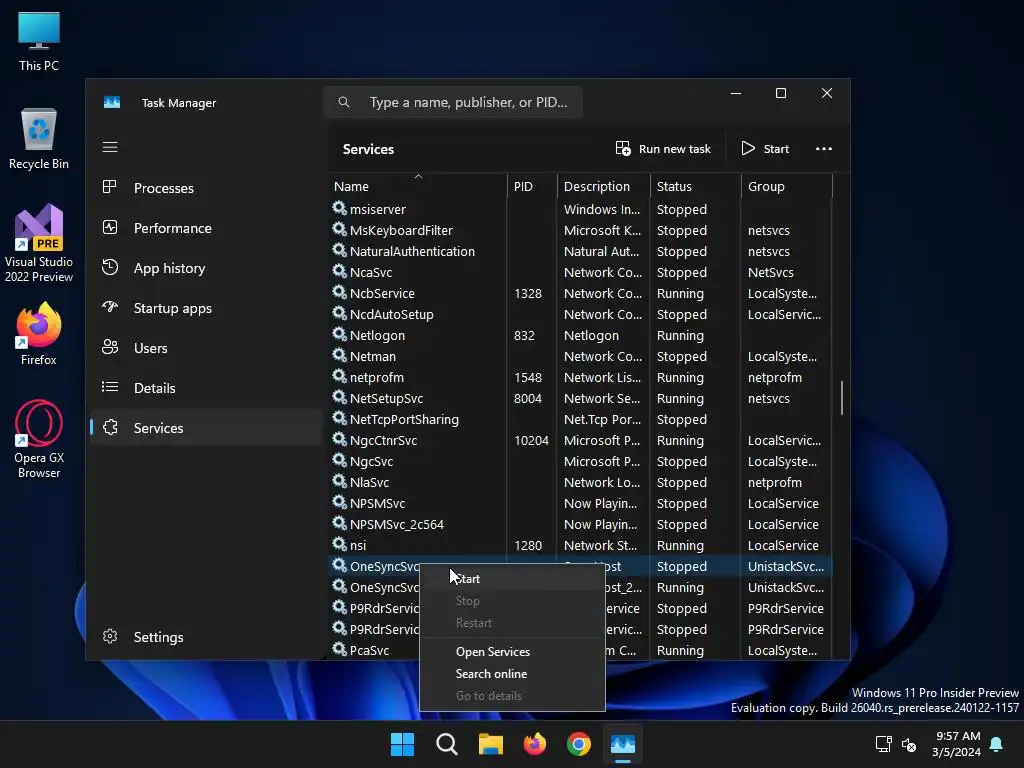
Task: Click the clock and date in taskbar
Action: click(x=957, y=744)
